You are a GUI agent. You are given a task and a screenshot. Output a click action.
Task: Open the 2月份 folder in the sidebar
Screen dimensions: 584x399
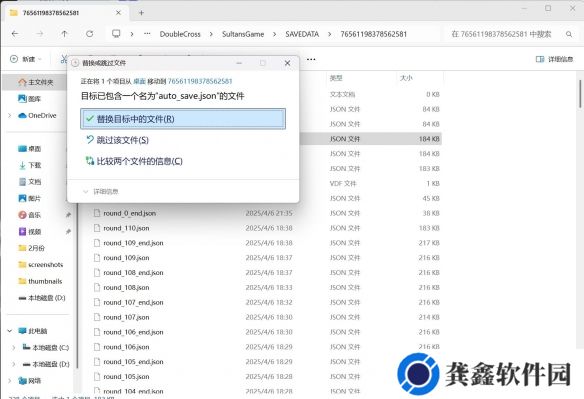31,248
